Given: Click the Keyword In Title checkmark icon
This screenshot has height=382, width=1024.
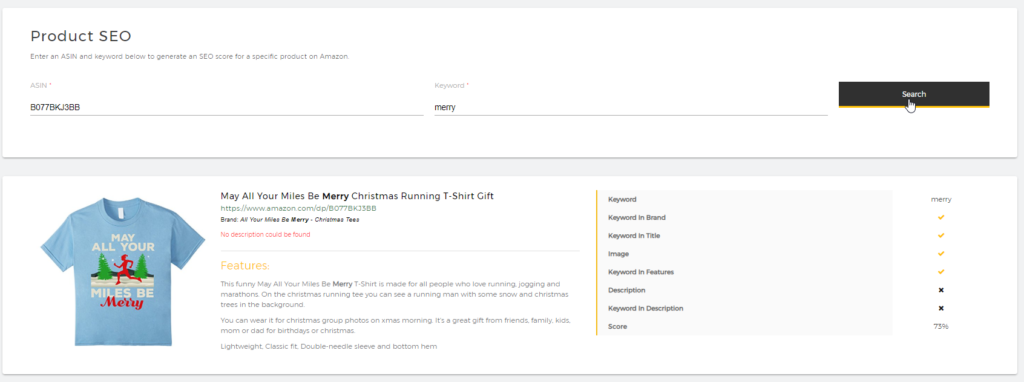Looking at the screenshot, I should (941, 236).
